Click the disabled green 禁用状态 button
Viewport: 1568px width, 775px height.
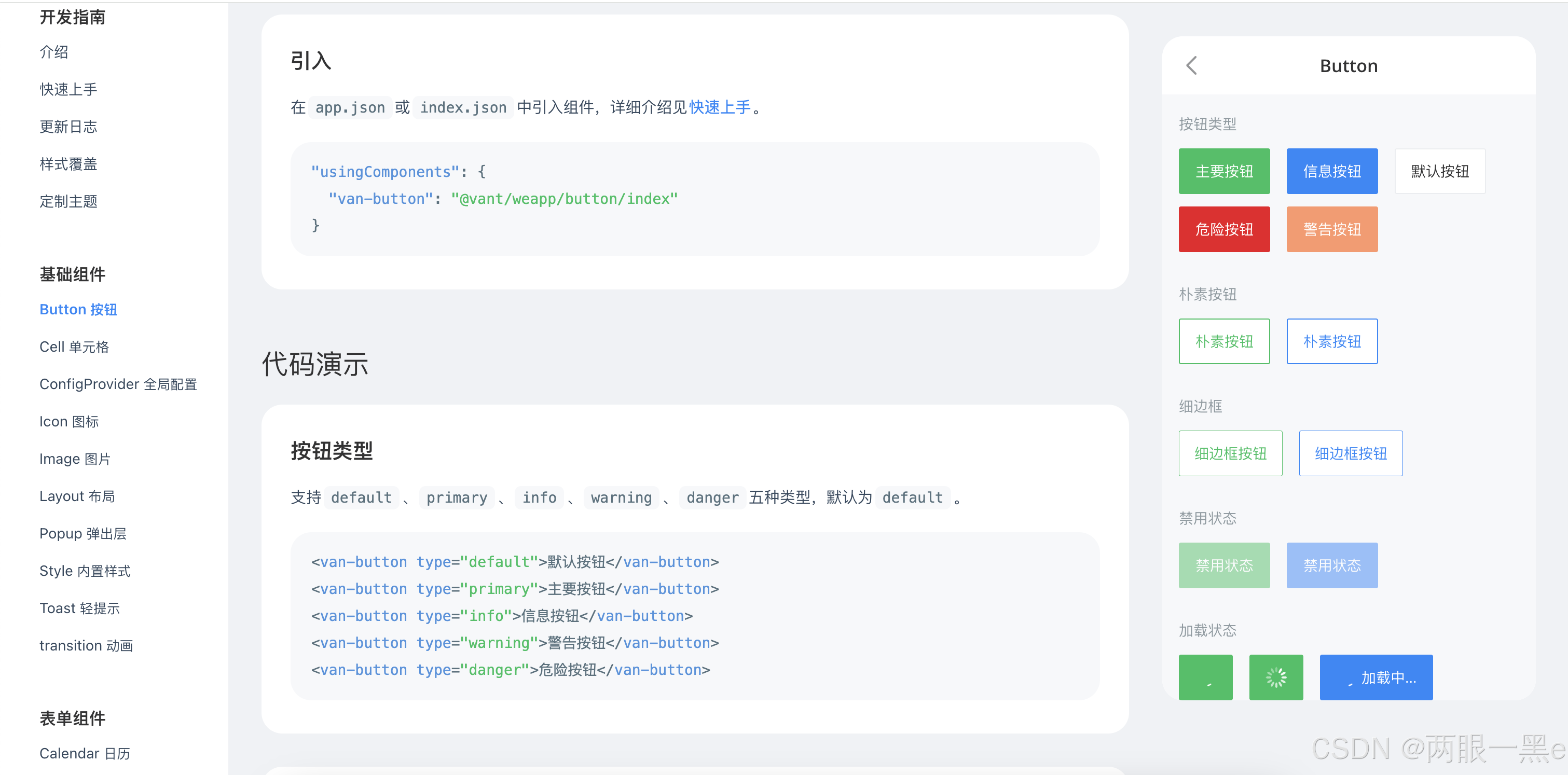coord(1223,565)
